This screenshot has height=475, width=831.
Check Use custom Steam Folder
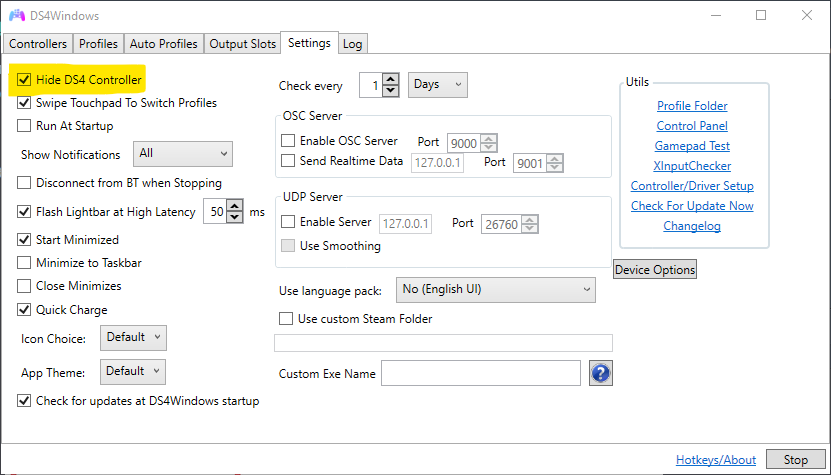[286, 319]
